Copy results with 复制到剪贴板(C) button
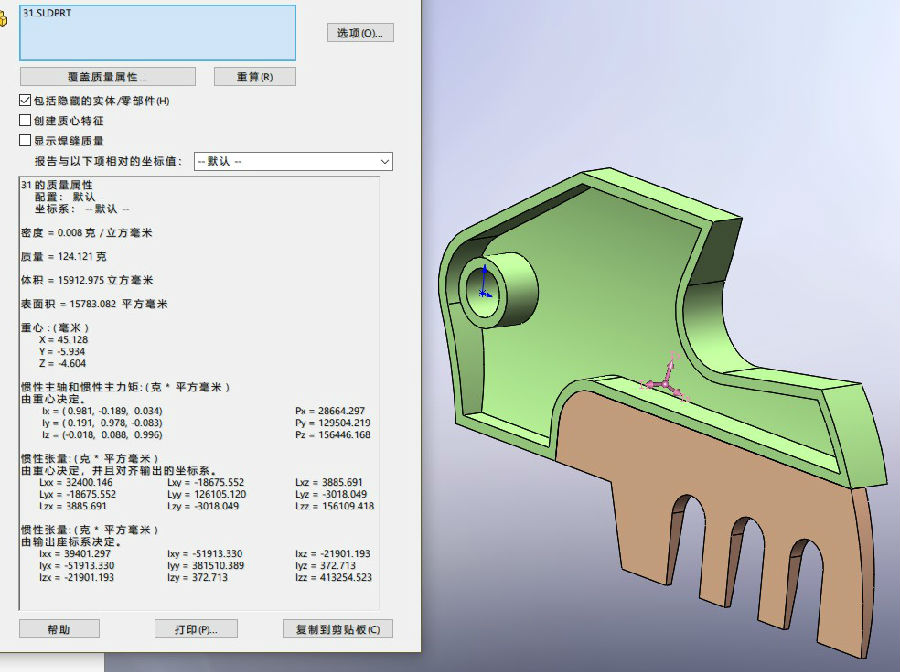Viewport: 900px width, 672px height. tap(338, 629)
